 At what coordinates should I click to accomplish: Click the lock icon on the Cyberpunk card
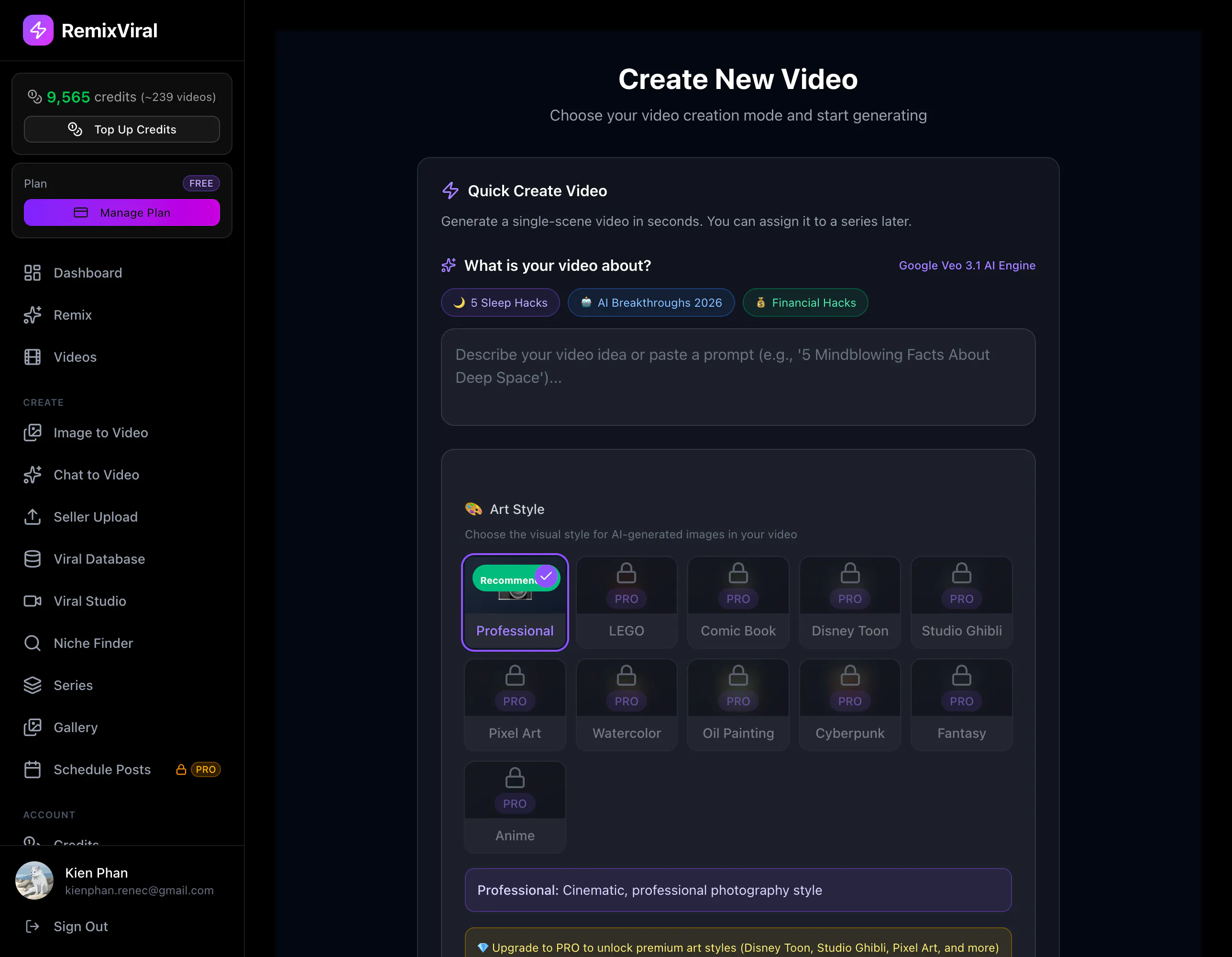click(849, 676)
